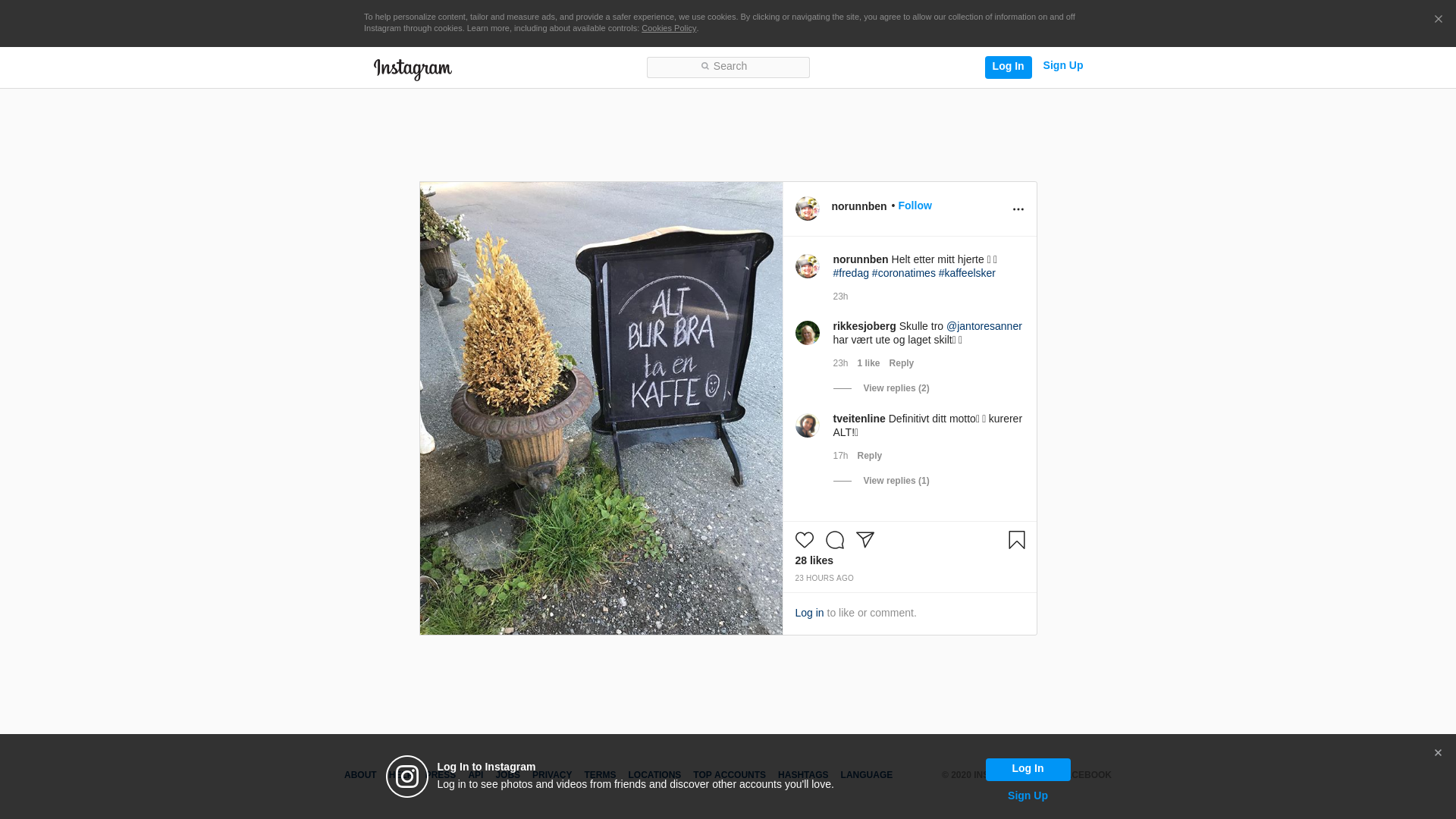Click the heart like icon
The height and width of the screenshot is (819, 1456).
point(804,540)
